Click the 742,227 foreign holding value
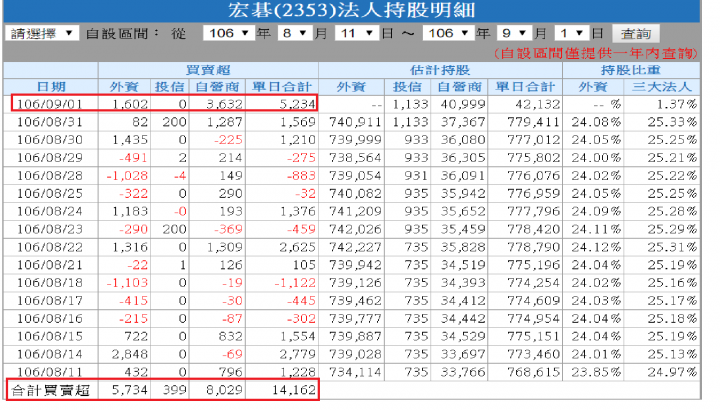Viewport: 720px width, 410px height. coord(355,247)
